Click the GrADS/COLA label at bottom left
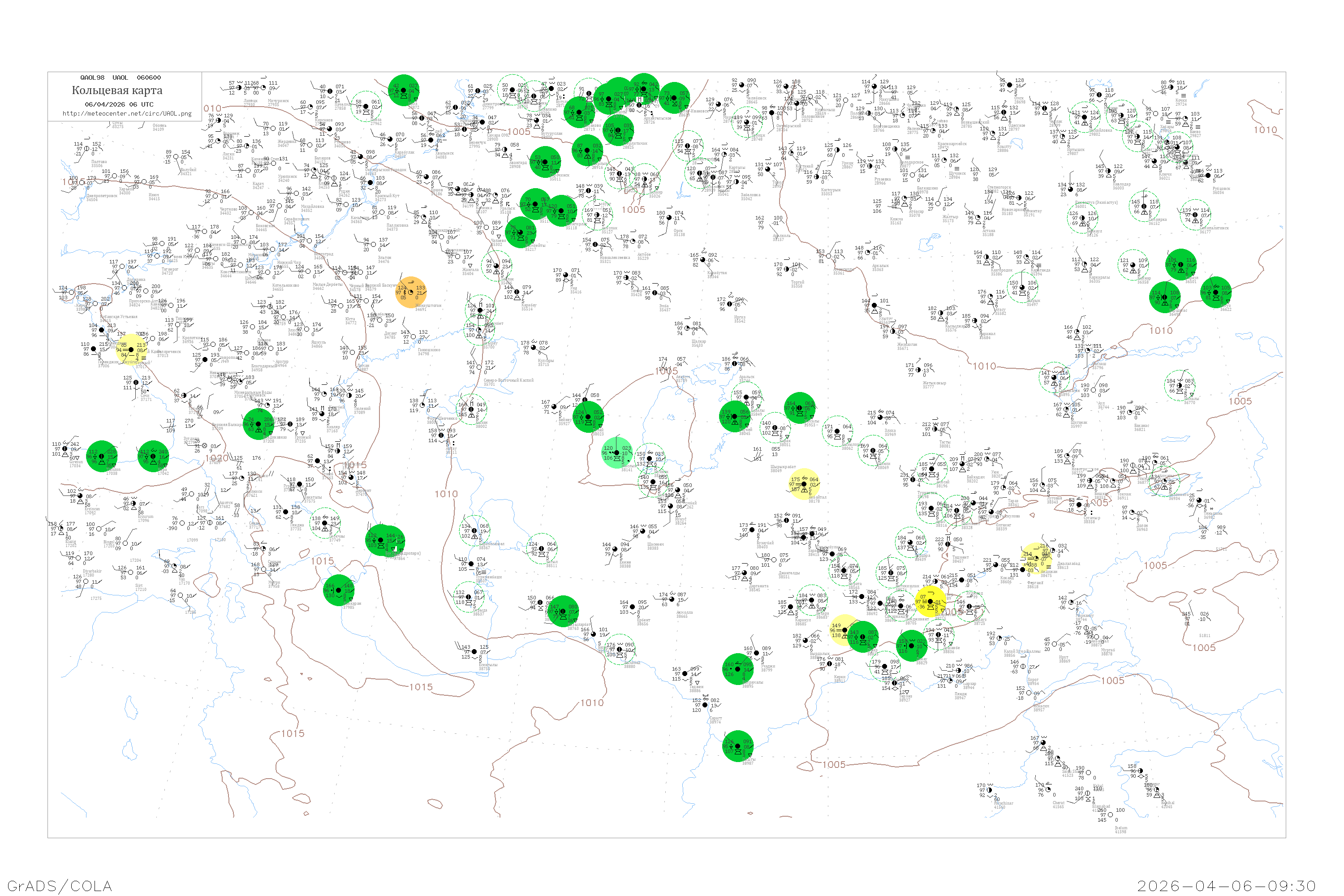 [x=60, y=886]
